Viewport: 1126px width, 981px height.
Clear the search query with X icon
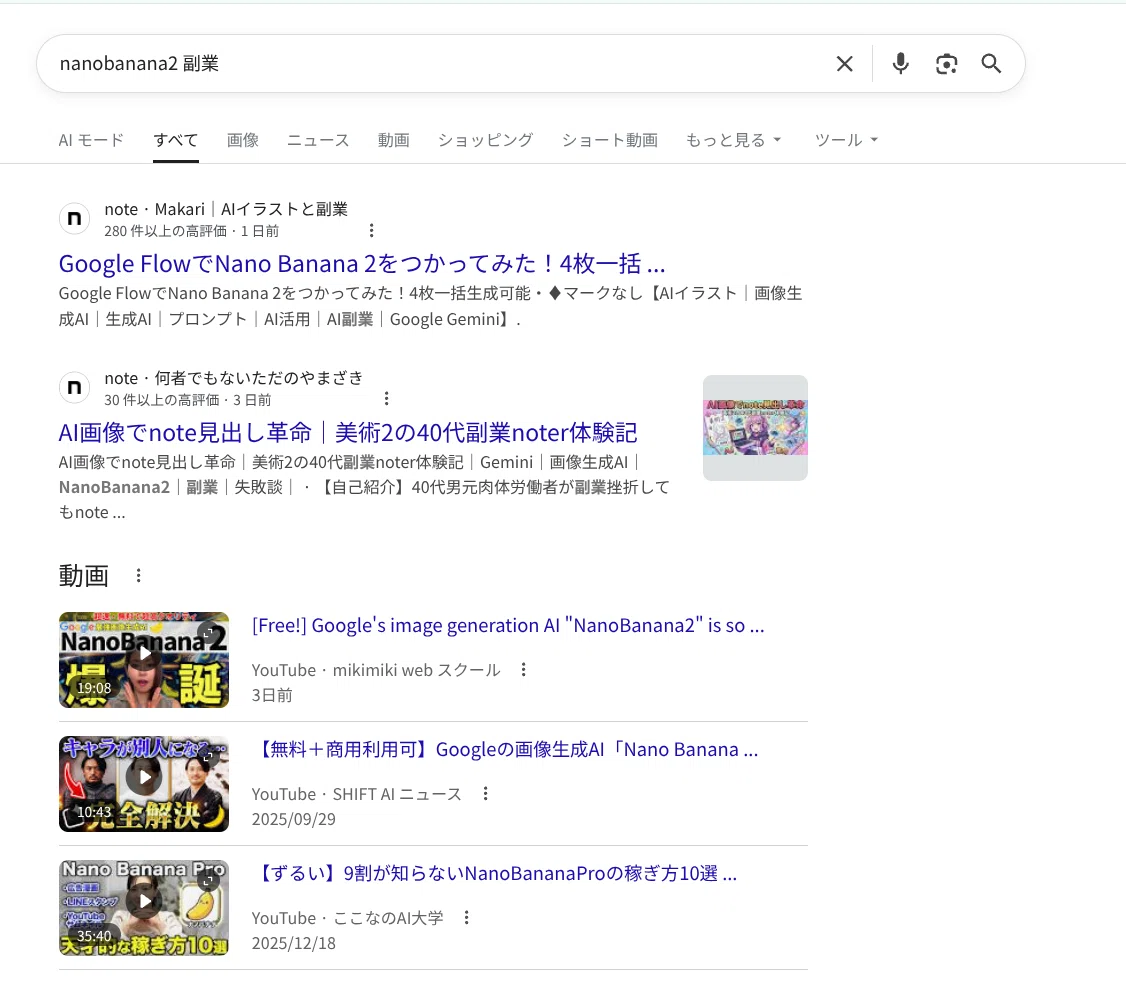[844, 64]
